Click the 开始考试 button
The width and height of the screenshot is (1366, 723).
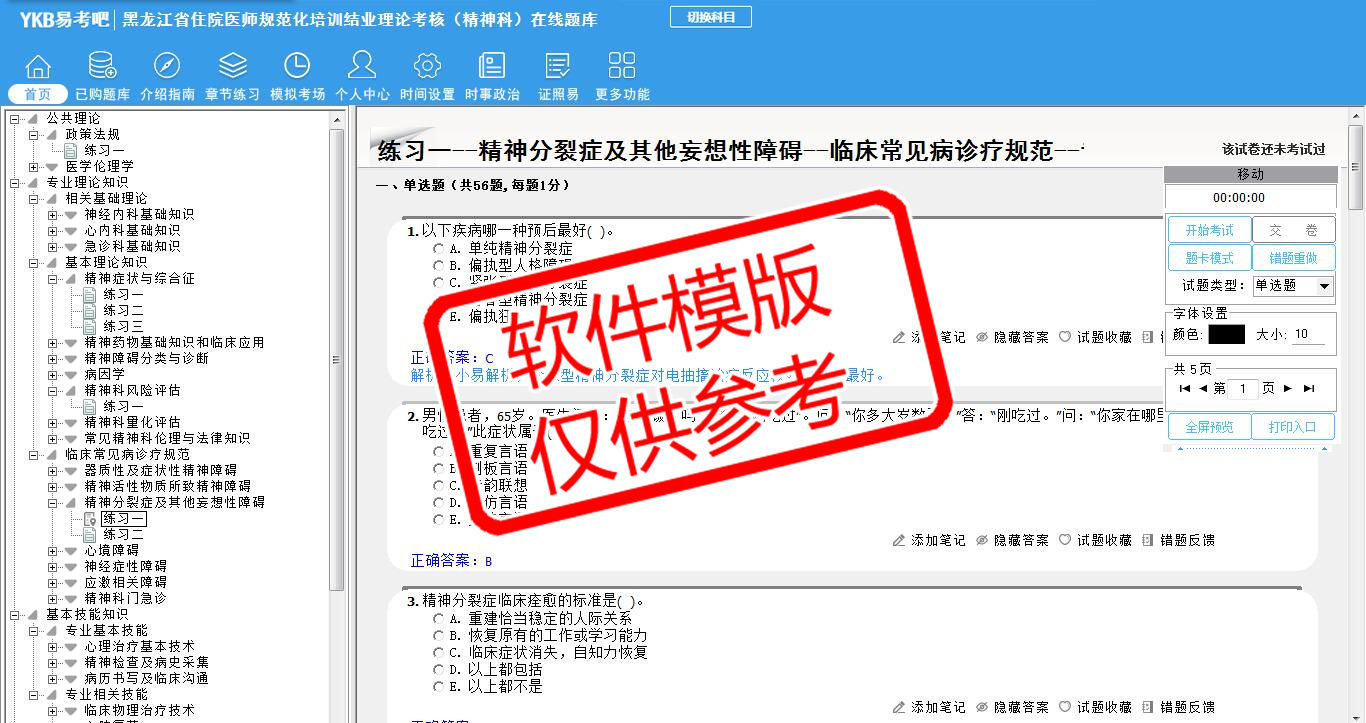click(x=1209, y=230)
